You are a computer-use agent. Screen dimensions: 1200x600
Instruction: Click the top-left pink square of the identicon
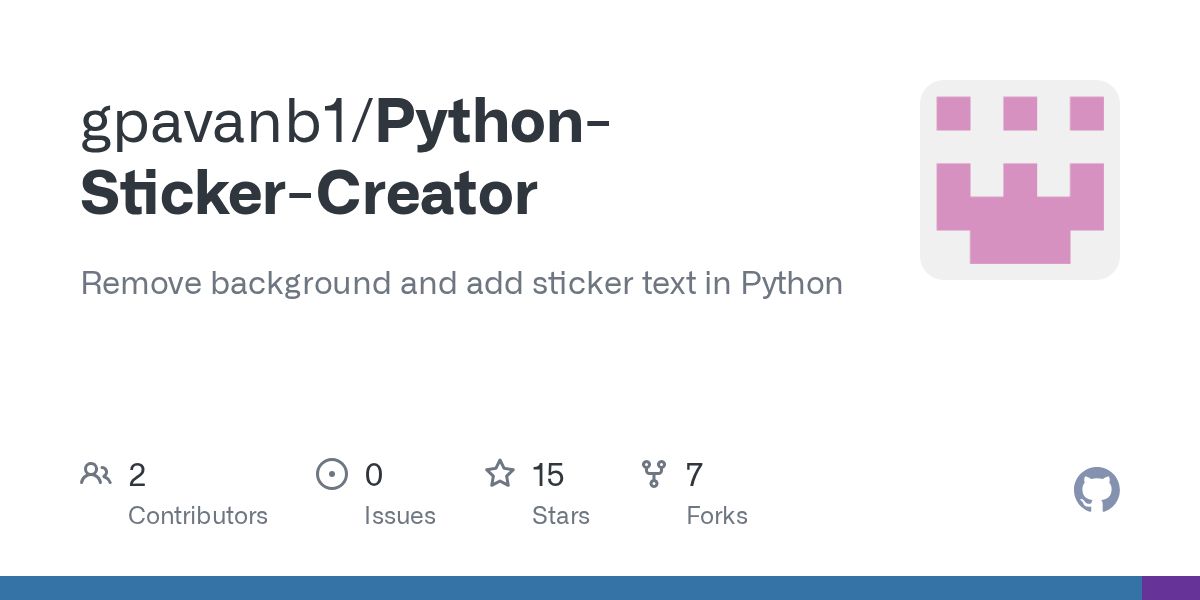953,113
